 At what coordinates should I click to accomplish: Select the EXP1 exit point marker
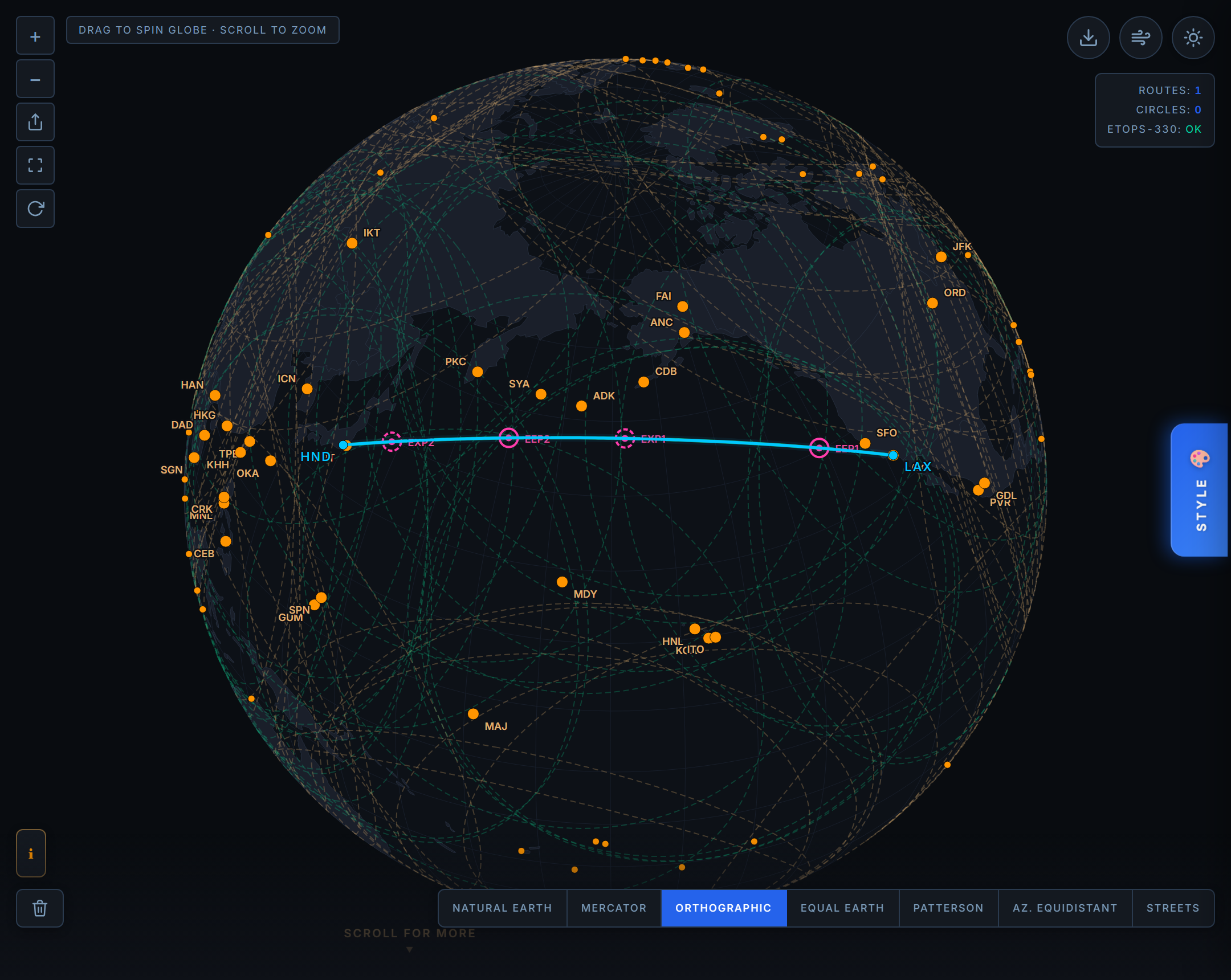[x=625, y=438]
